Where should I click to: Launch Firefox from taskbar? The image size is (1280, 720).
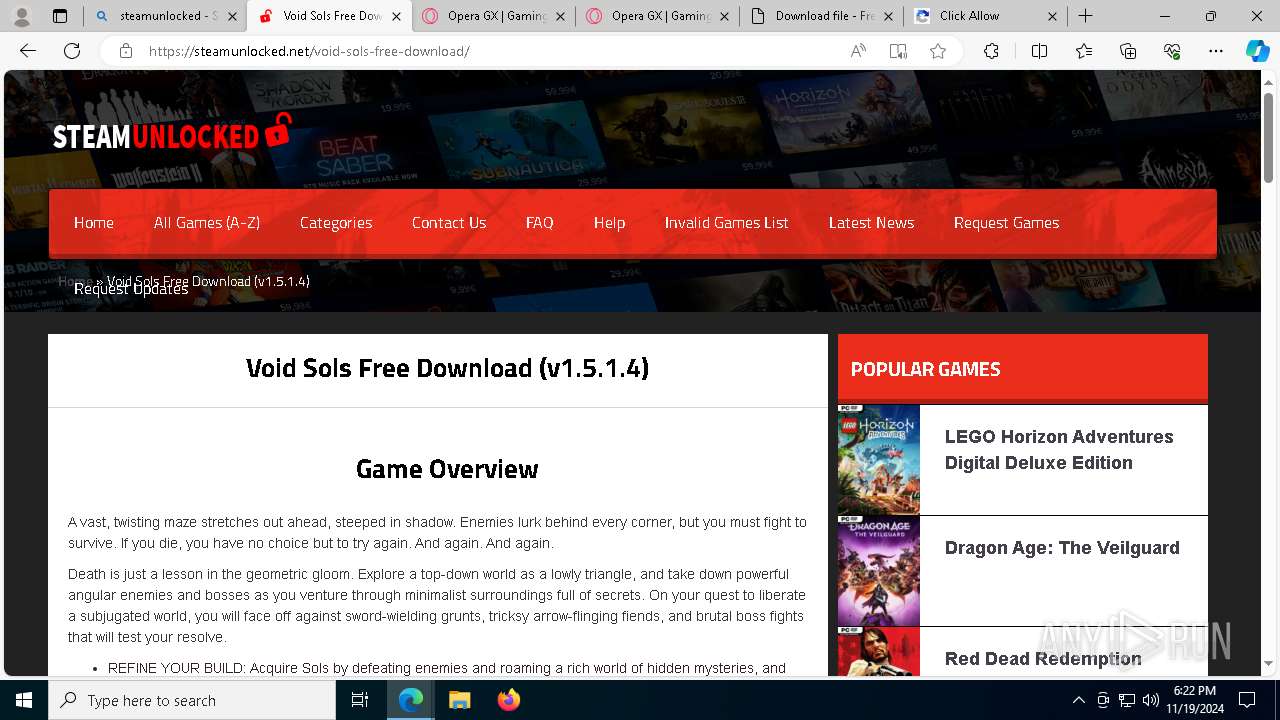click(508, 700)
